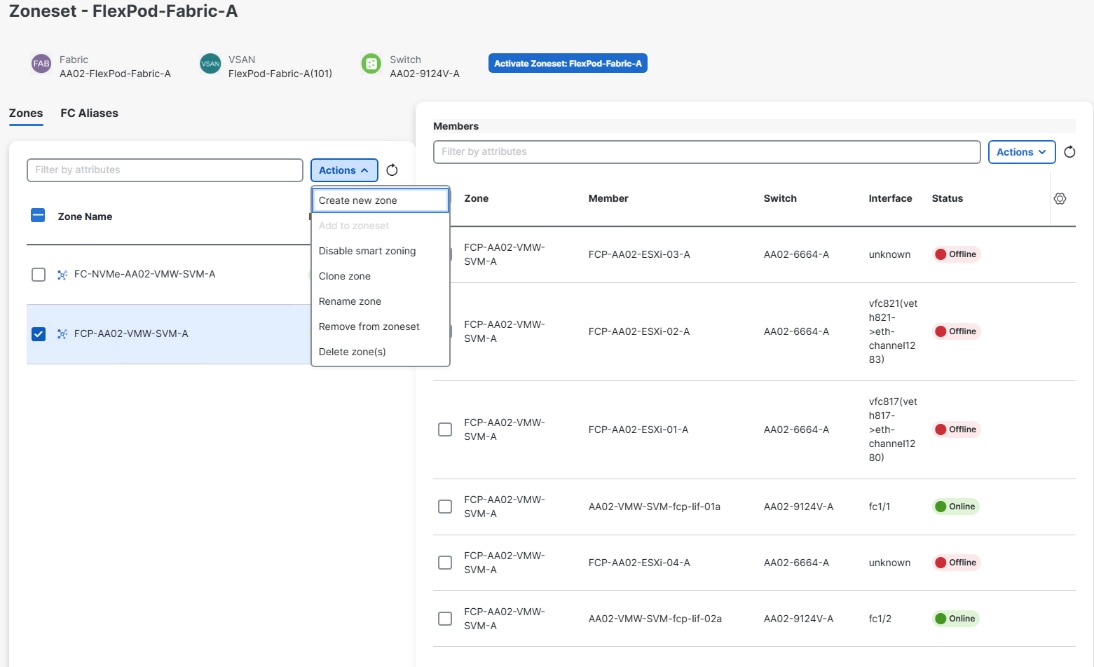Choose Delete zone(s)

coord(380,351)
